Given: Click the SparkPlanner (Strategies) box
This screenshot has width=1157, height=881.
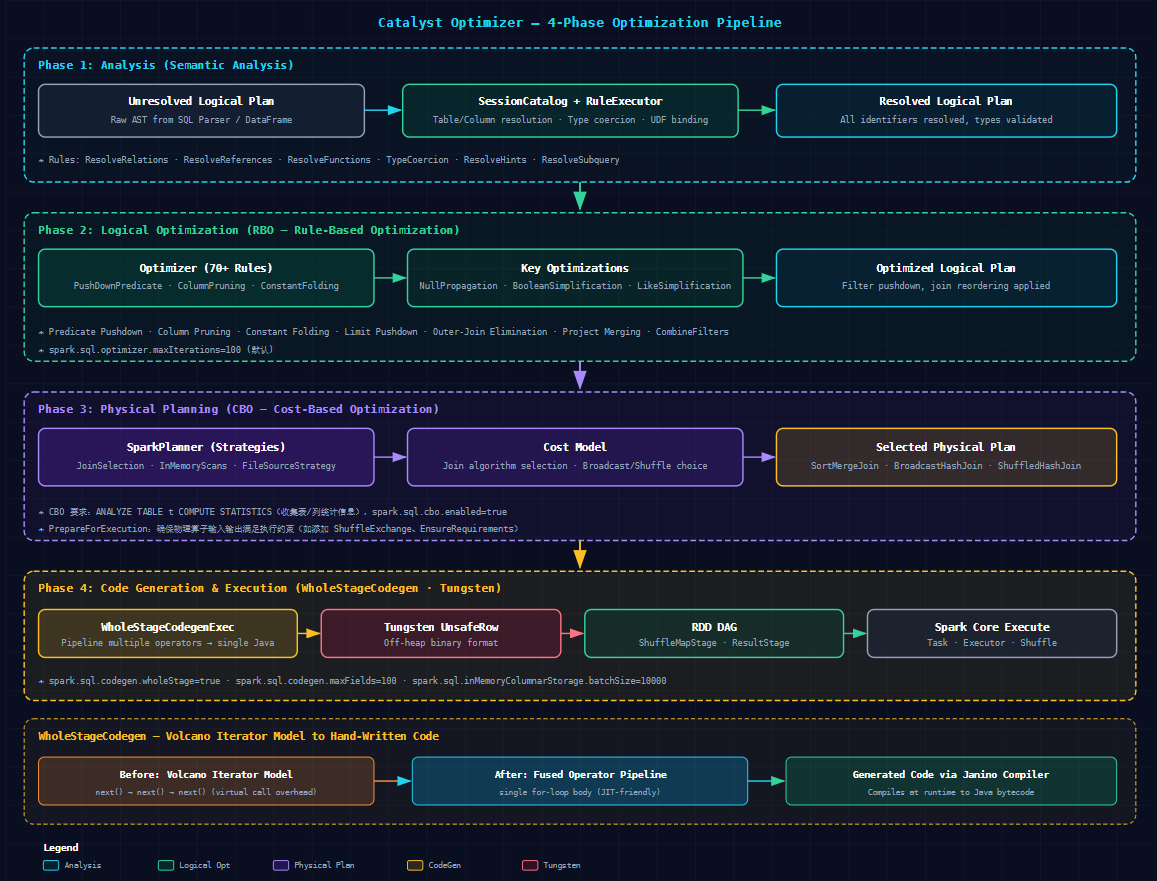Looking at the screenshot, I should (x=206, y=457).
